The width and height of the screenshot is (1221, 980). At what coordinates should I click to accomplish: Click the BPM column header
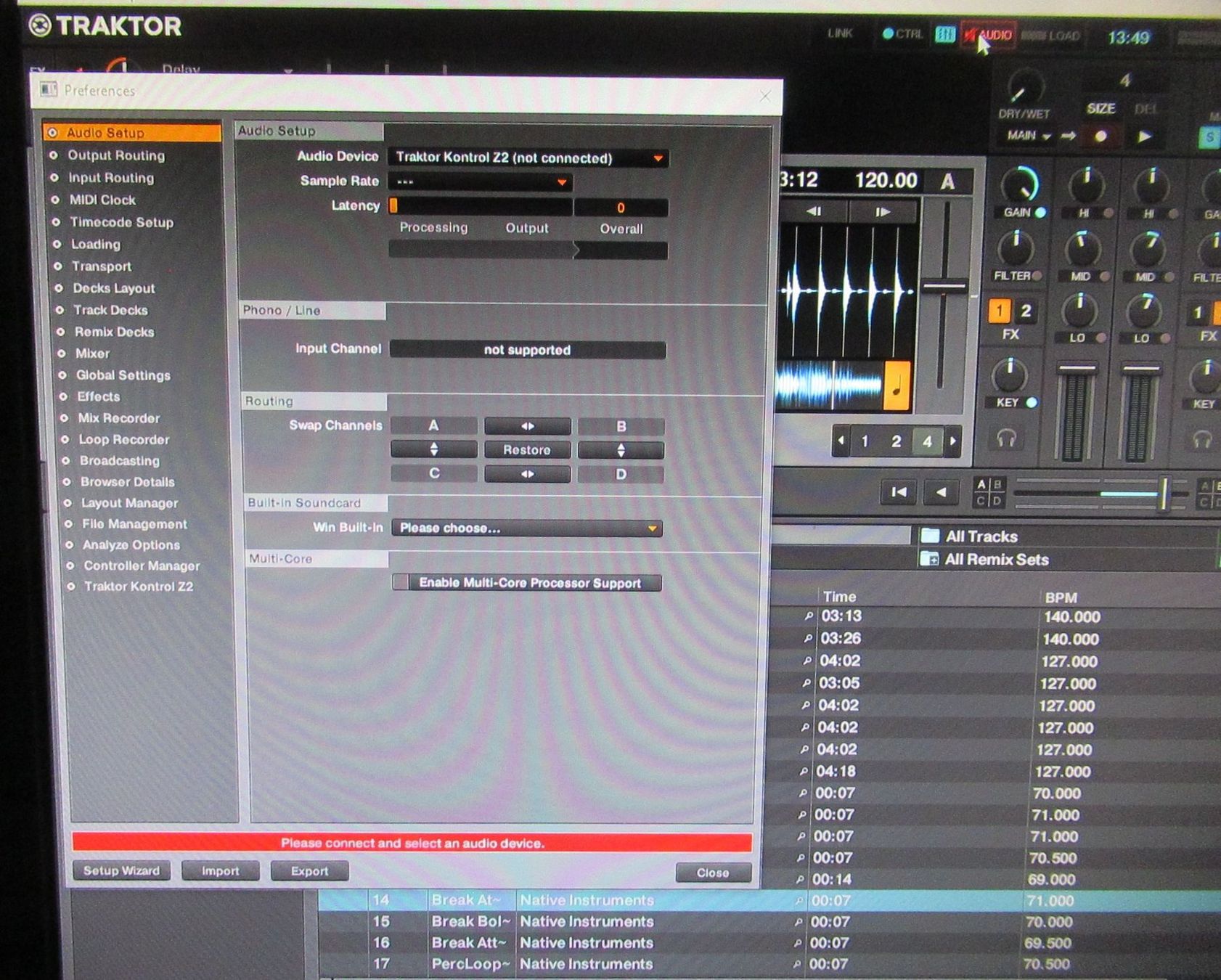pyautogui.click(x=1061, y=597)
